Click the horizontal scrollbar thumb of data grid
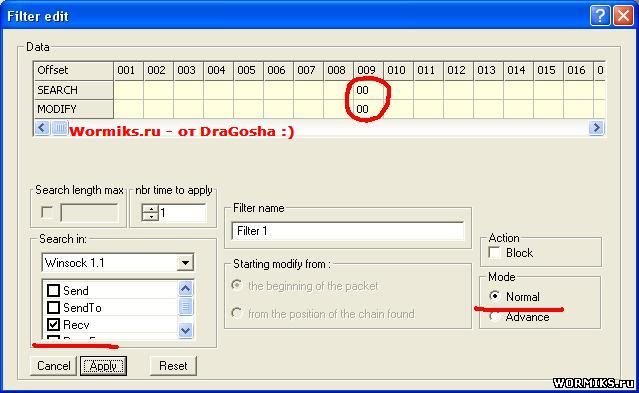This screenshot has height=393, width=639. pyautogui.click(x=59, y=128)
